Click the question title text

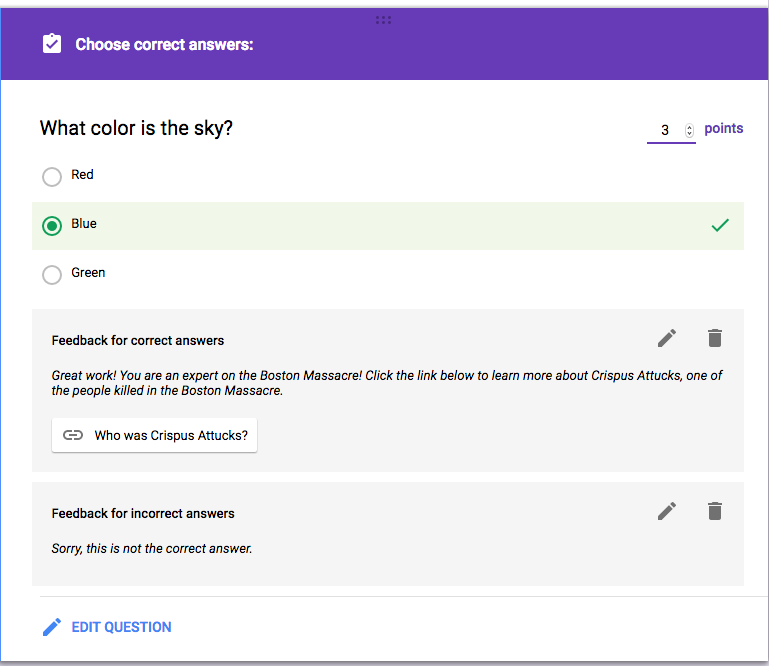[136, 128]
